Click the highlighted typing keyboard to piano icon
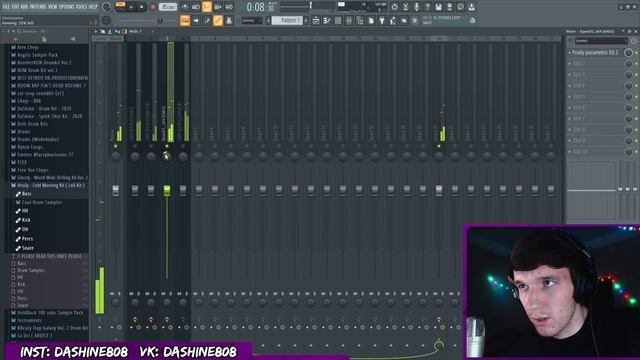 click(x=185, y=21)
